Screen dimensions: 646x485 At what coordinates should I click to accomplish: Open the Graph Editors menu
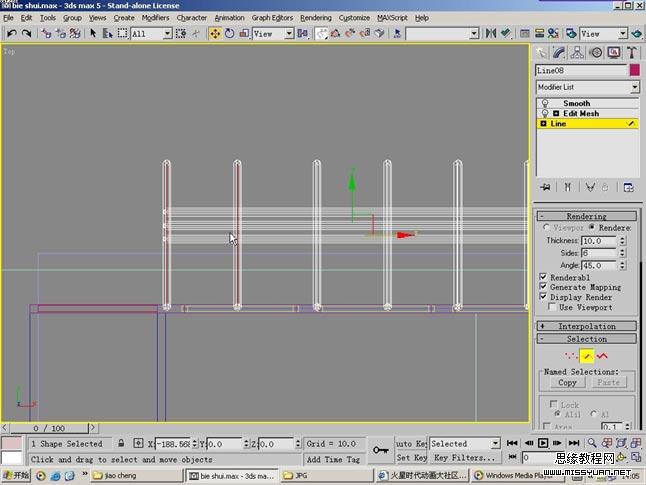coord(272,18)
